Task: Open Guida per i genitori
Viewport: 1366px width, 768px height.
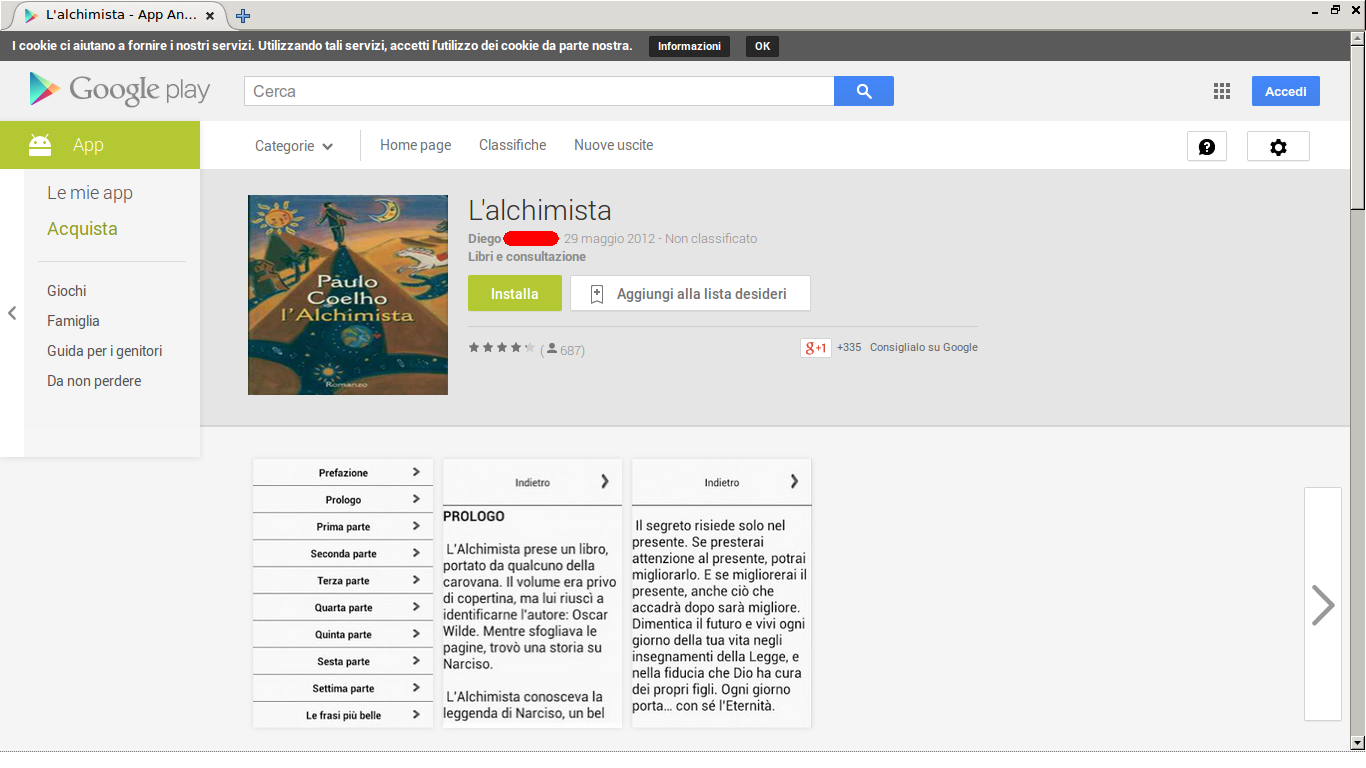Action: (104, 351)
